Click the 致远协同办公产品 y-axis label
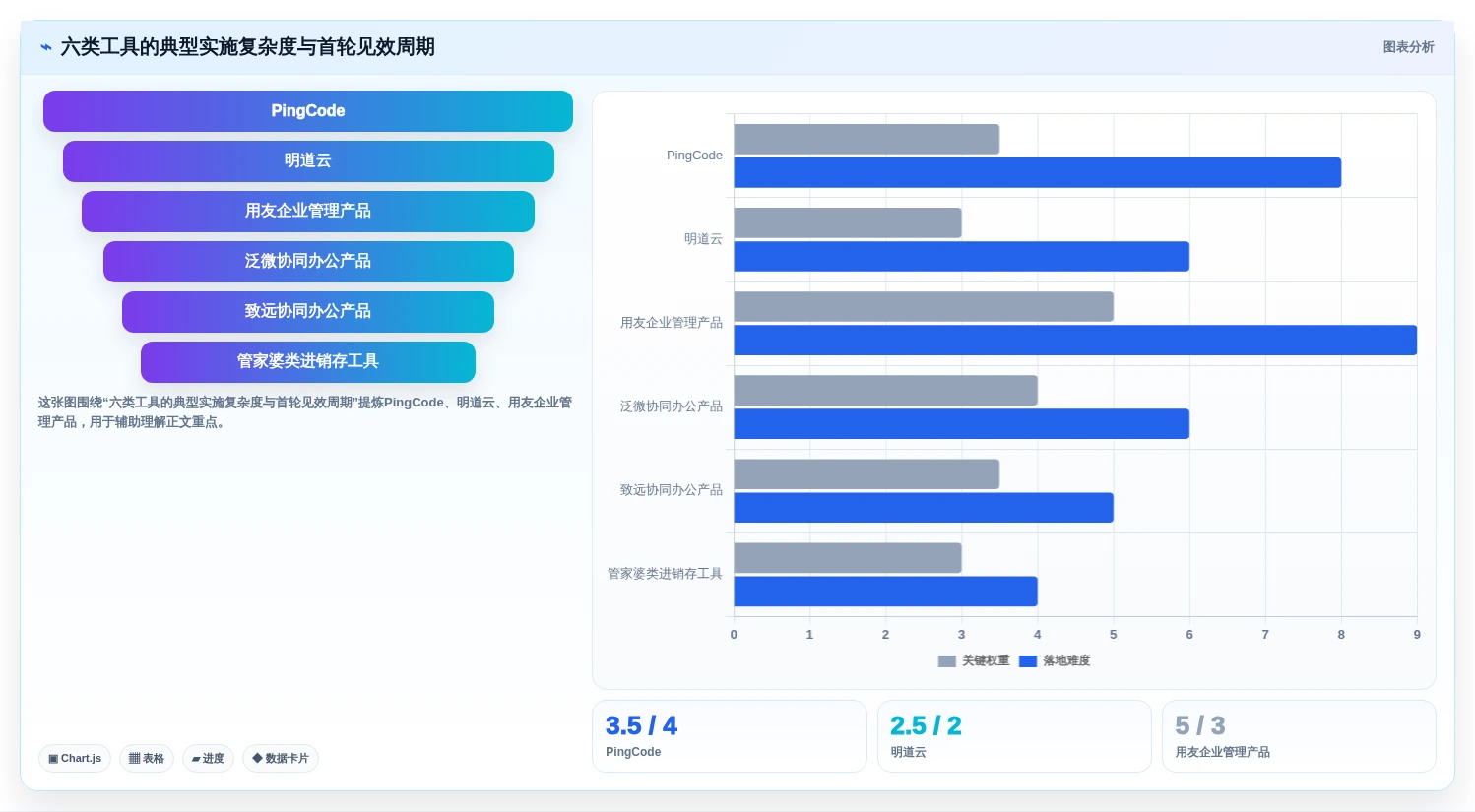Viewport: 1475px width, 812px height. (x=672, y=490)
